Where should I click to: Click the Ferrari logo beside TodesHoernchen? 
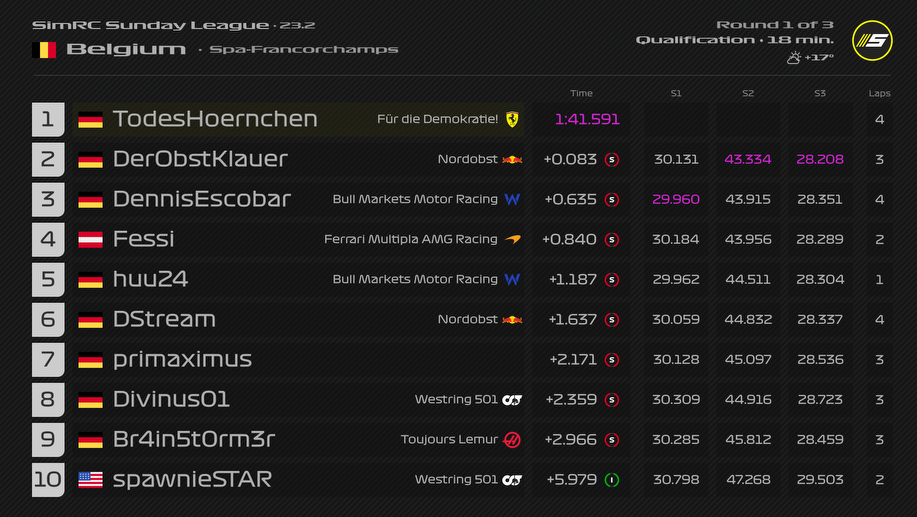[512, 119]
